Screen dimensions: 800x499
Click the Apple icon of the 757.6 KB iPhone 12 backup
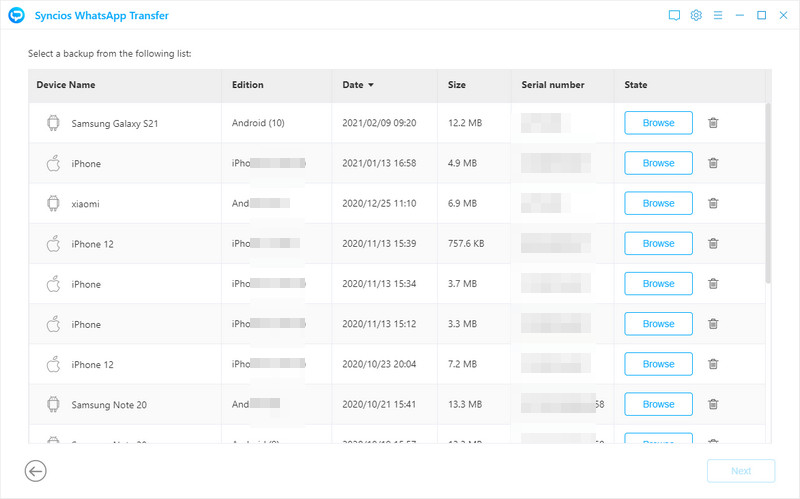[53, 243]
